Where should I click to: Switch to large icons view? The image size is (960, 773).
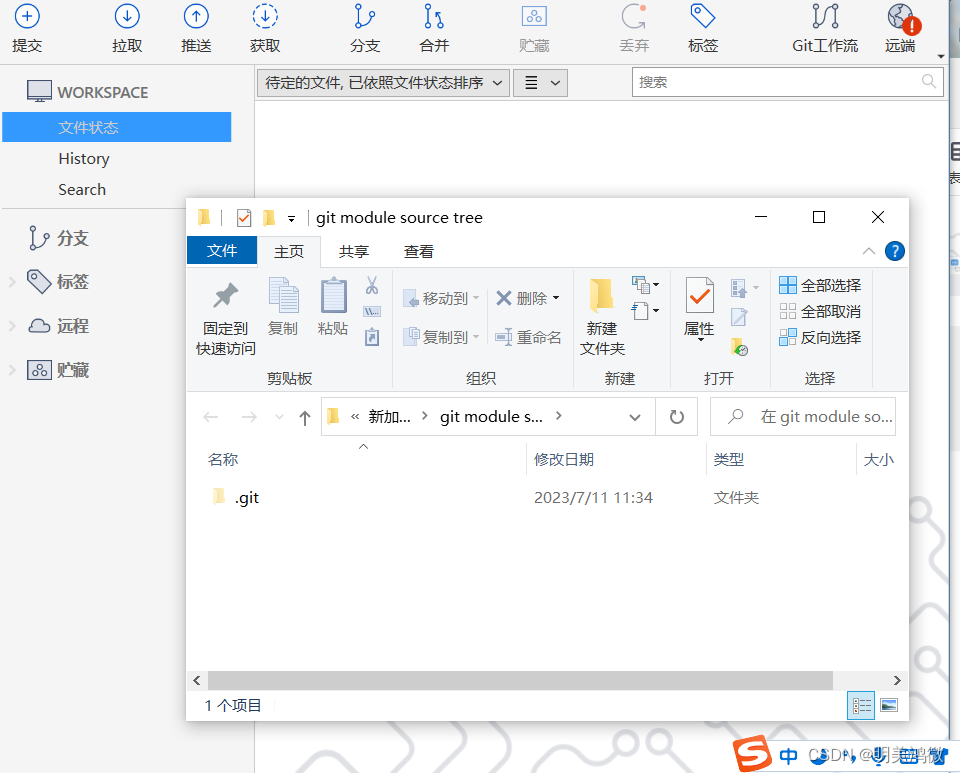[x=889, y=706]
